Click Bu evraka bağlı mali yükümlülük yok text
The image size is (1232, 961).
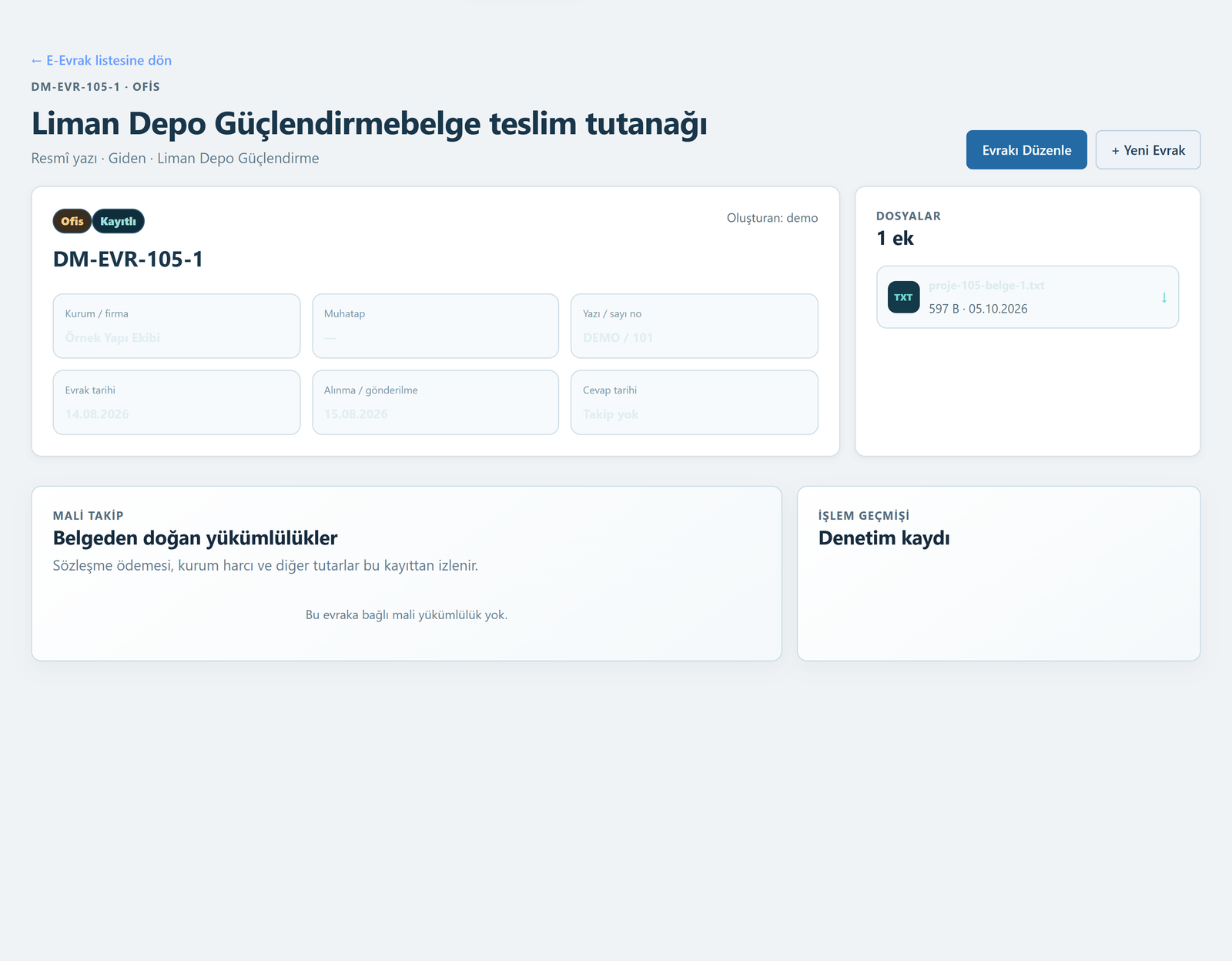[407, 614]
